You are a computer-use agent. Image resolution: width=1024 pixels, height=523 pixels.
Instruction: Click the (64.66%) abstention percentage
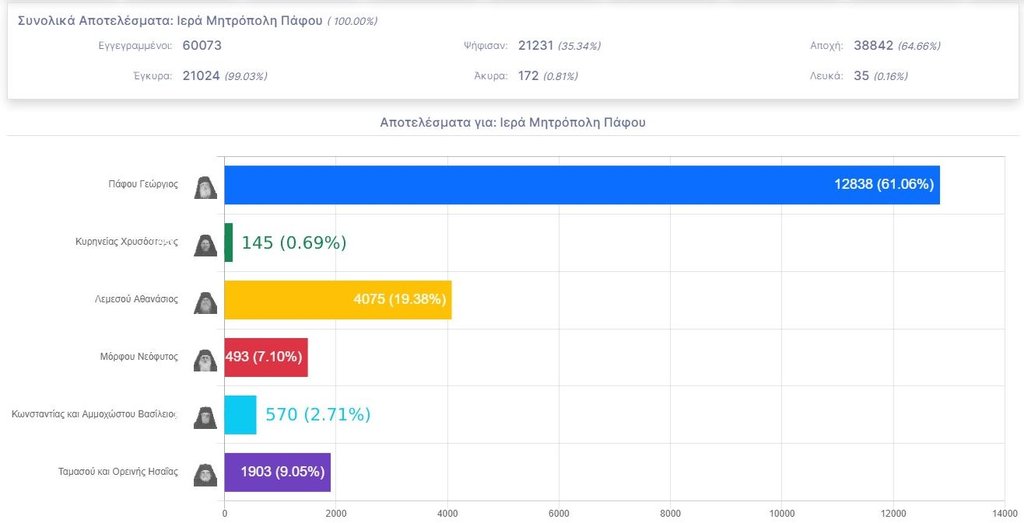919,46
